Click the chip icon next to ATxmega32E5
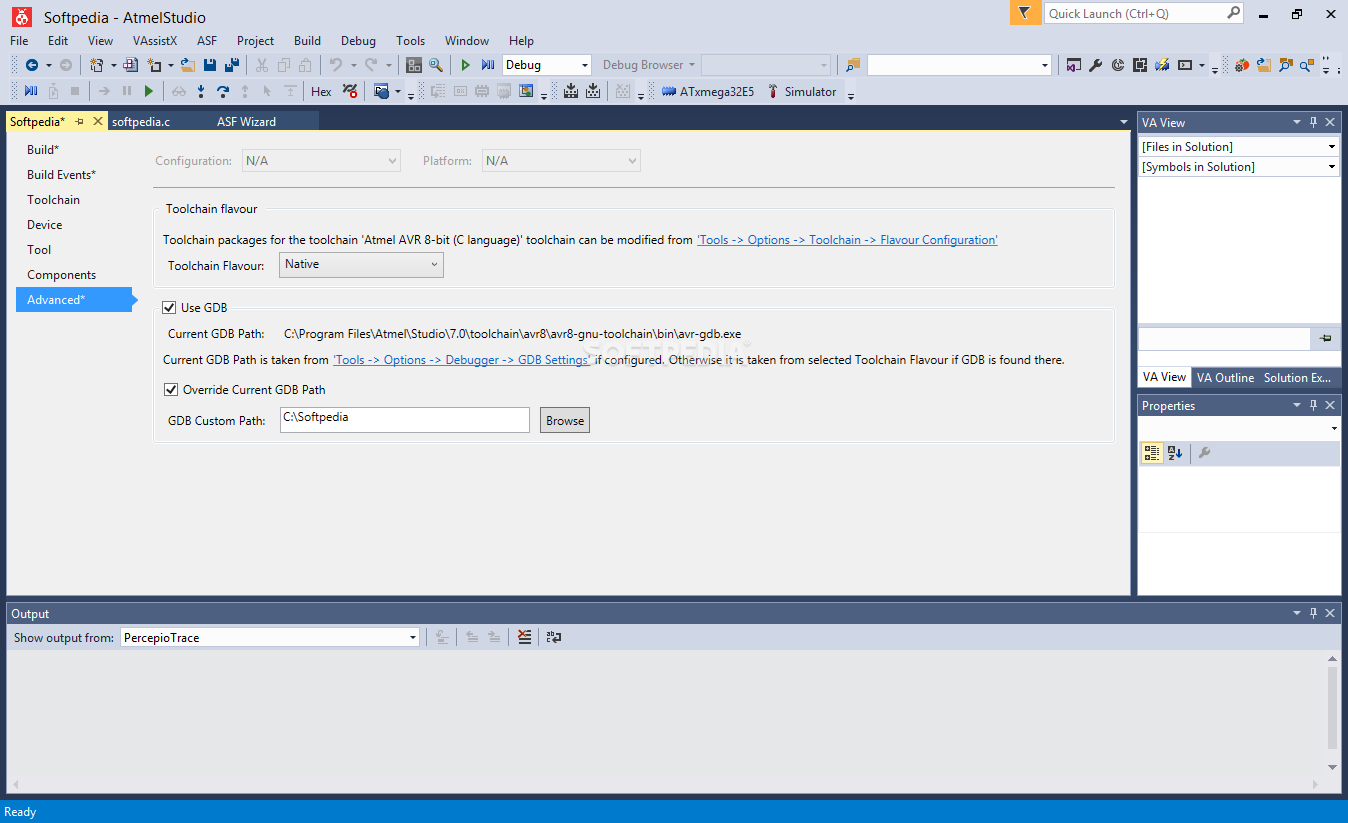The height and width of the screenshot is (823, 1348). tap(669, 92)
